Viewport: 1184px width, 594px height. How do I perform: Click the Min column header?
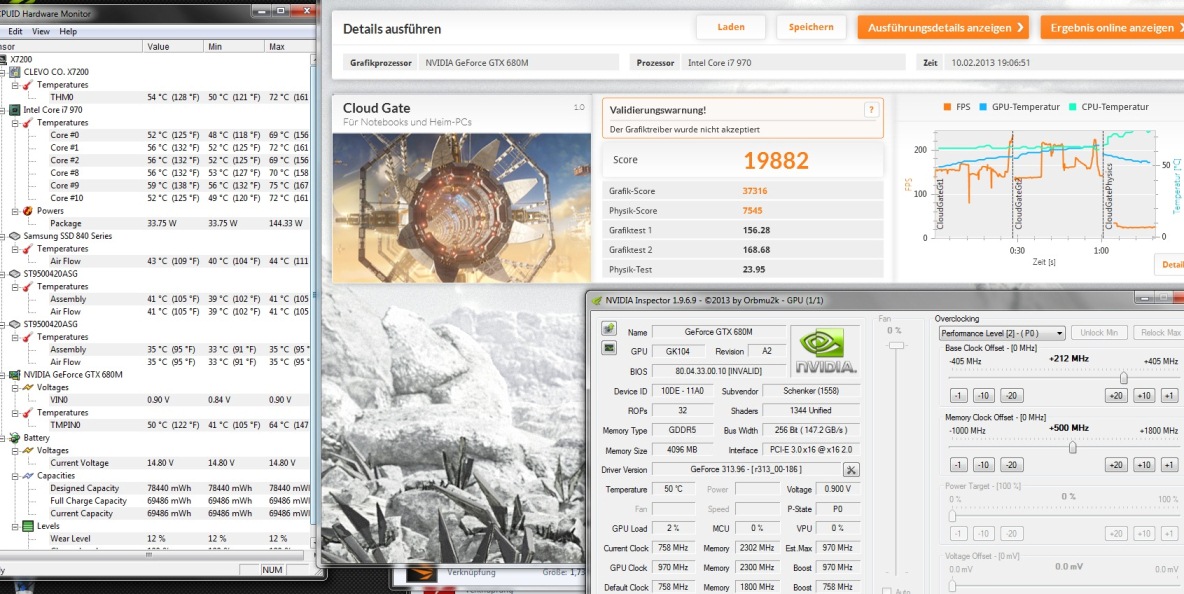234,47
